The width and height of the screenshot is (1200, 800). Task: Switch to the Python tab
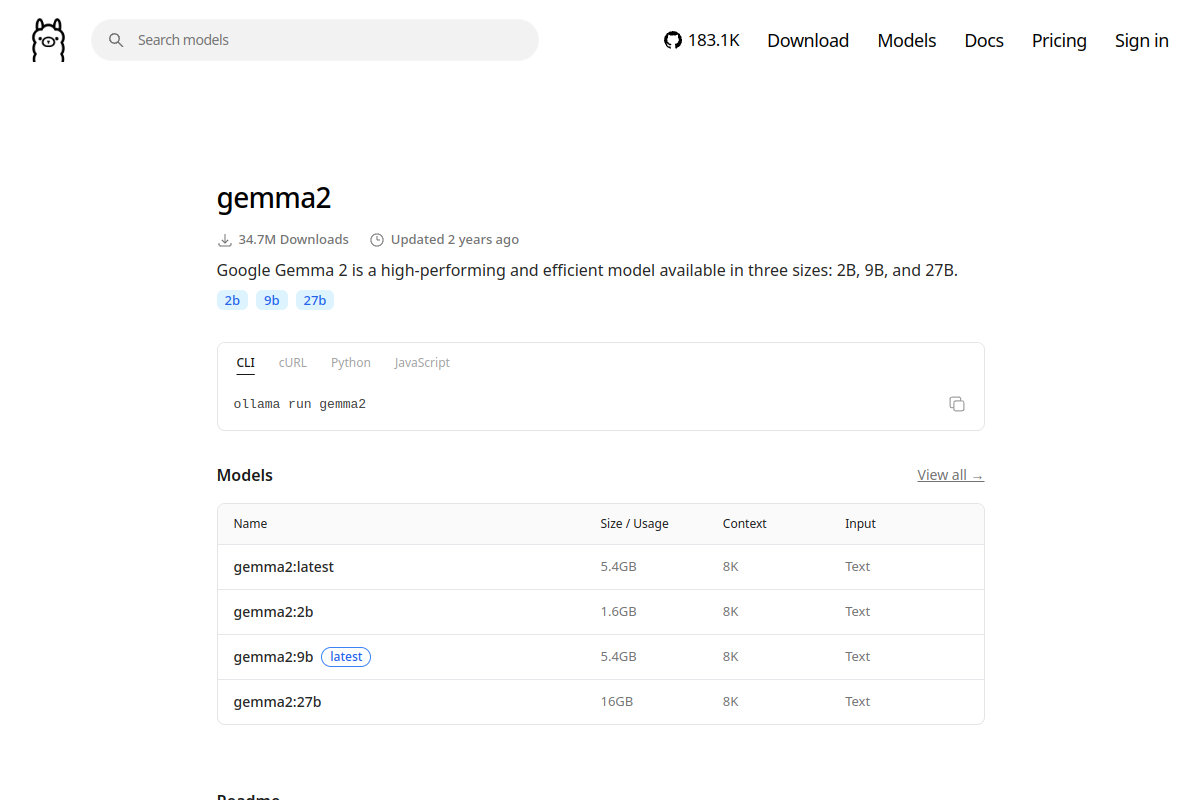pyautogui.click(x=351, y=363)
